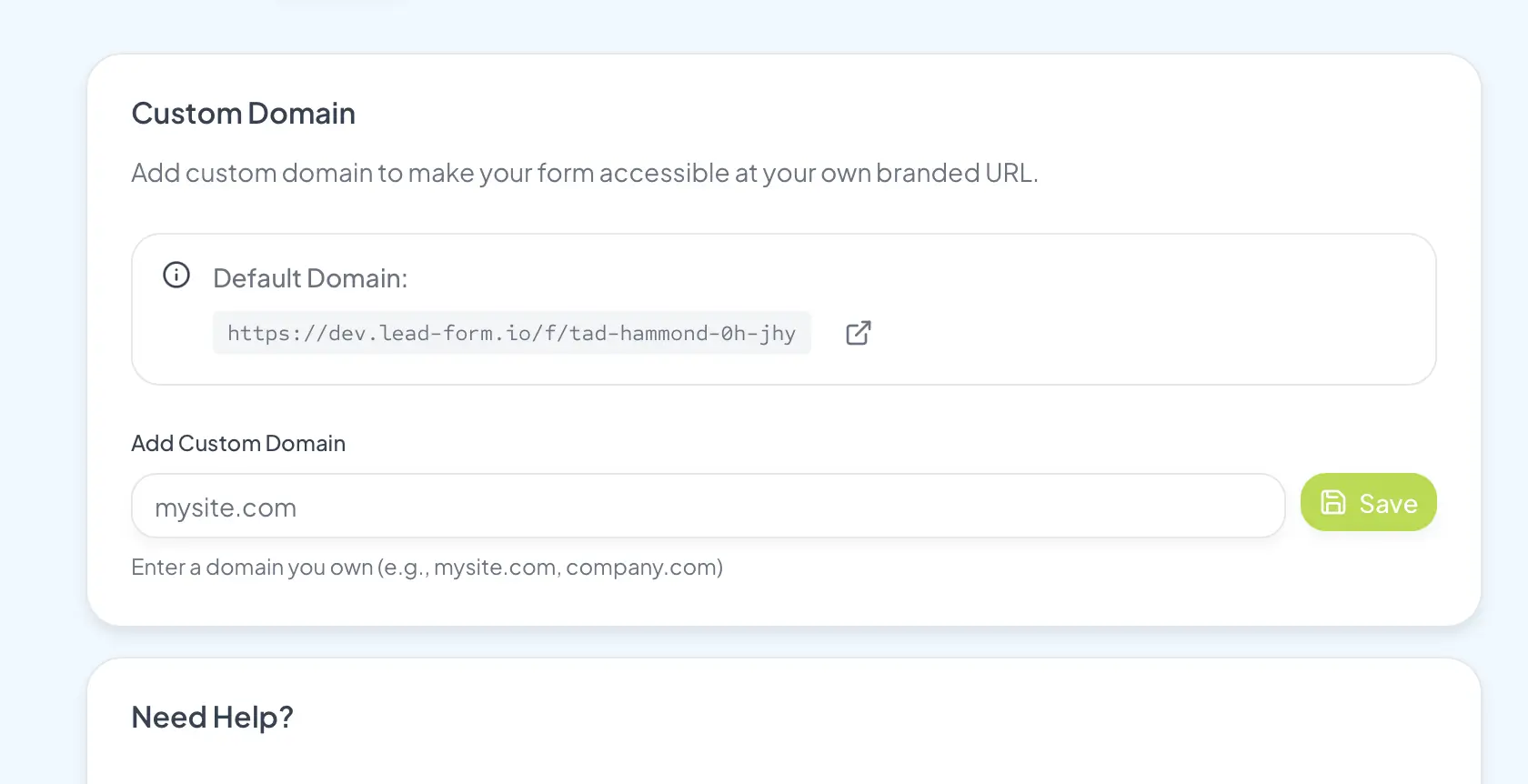Open the default domain via external-link icon

coord(858,333)
